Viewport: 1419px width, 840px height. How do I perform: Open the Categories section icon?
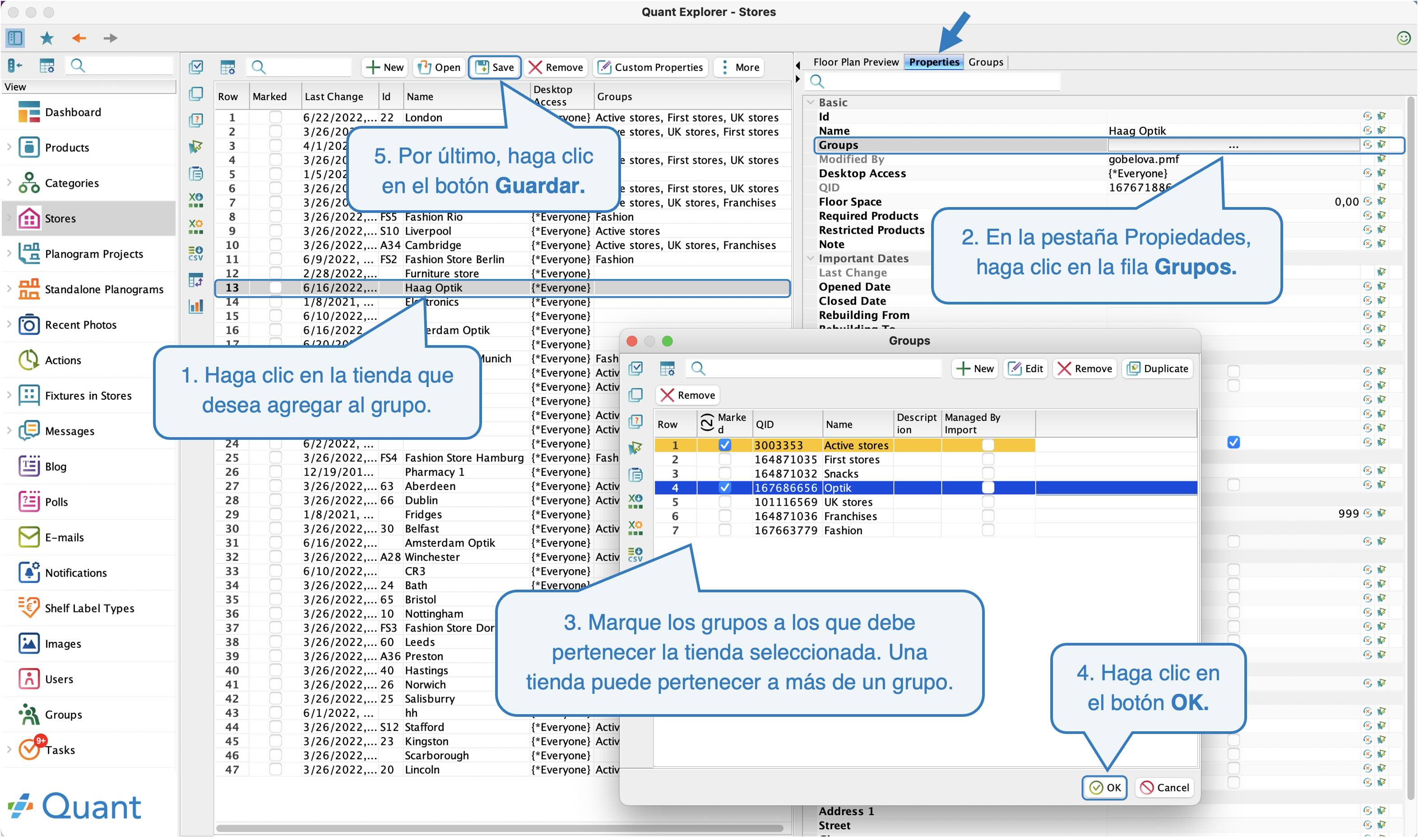[29, 183]
